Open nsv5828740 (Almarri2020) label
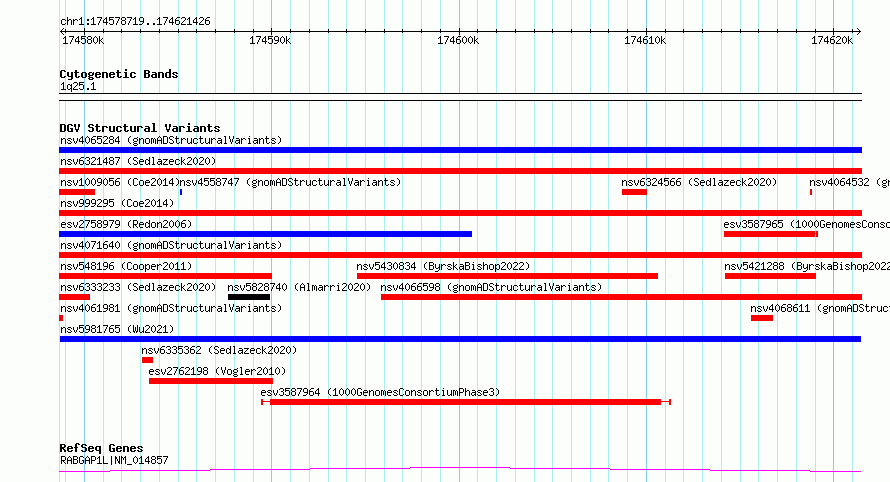 299,287
